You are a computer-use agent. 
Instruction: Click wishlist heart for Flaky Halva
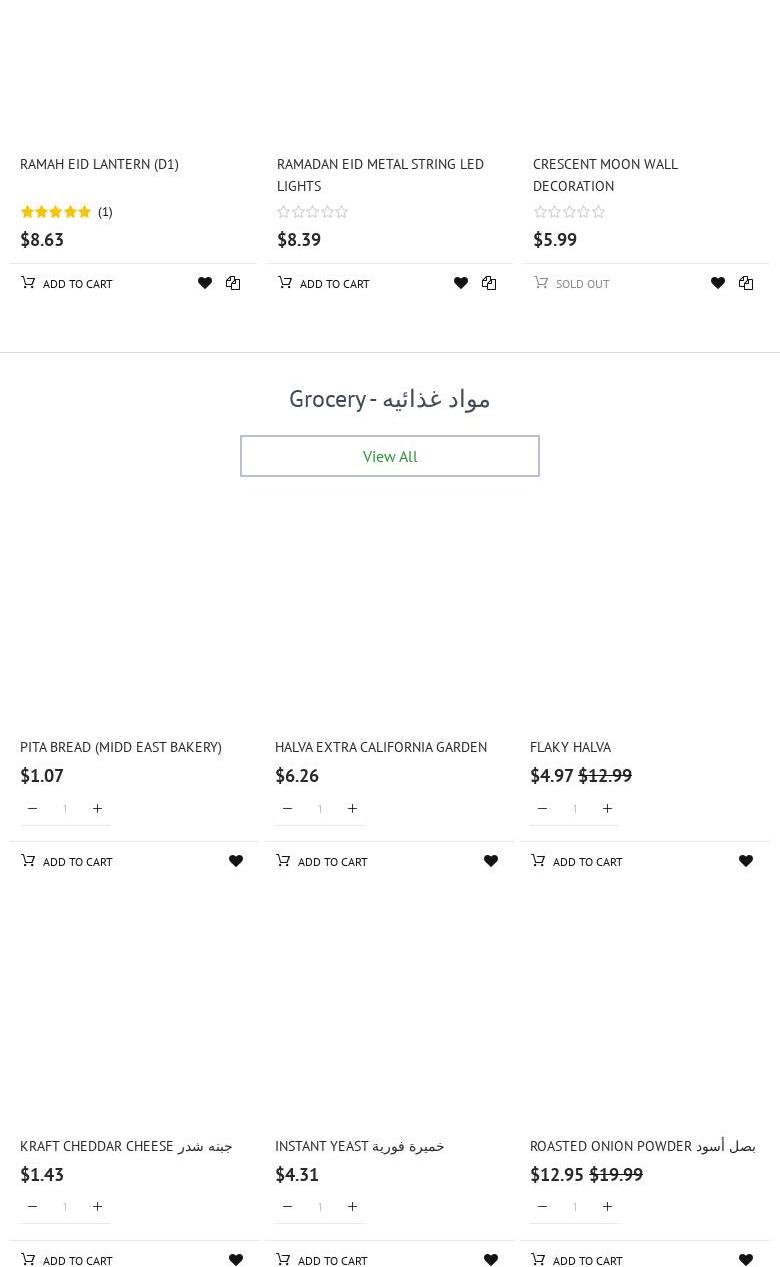(746, 861)
